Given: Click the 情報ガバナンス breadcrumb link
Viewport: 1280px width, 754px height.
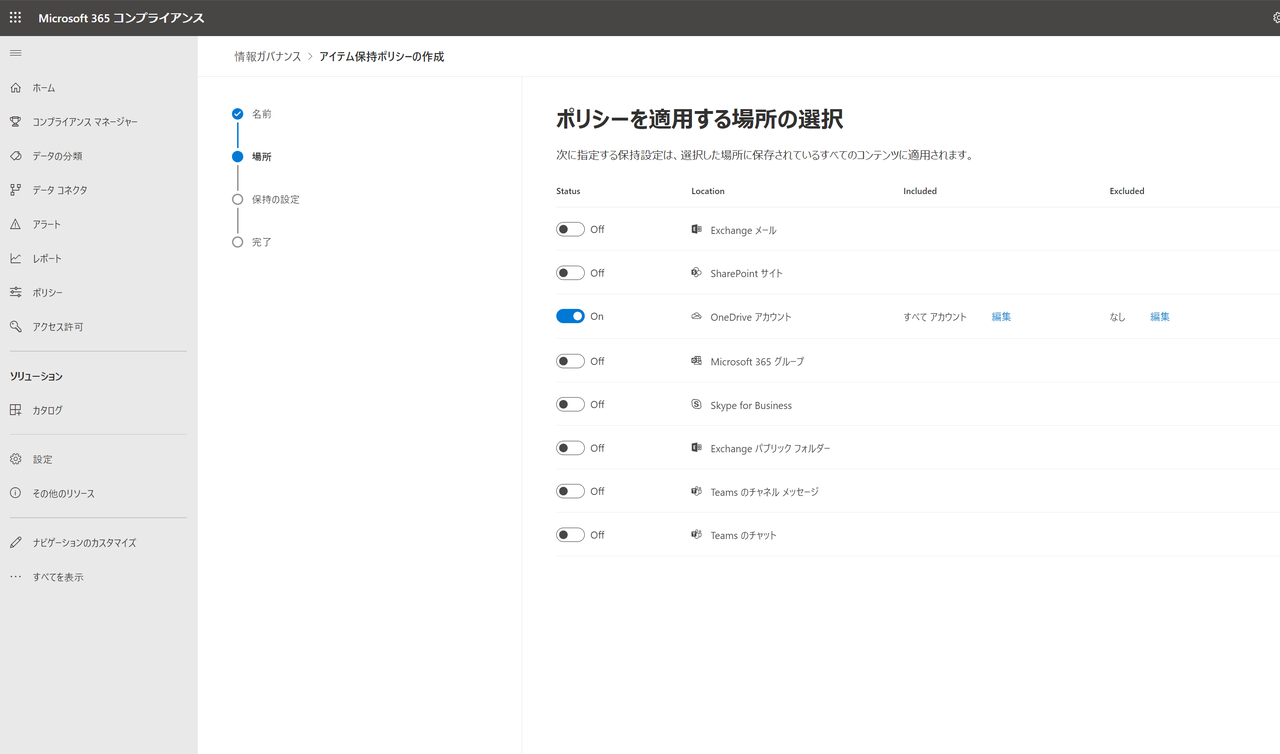Looking at the screenshot, I should point(267,57).
